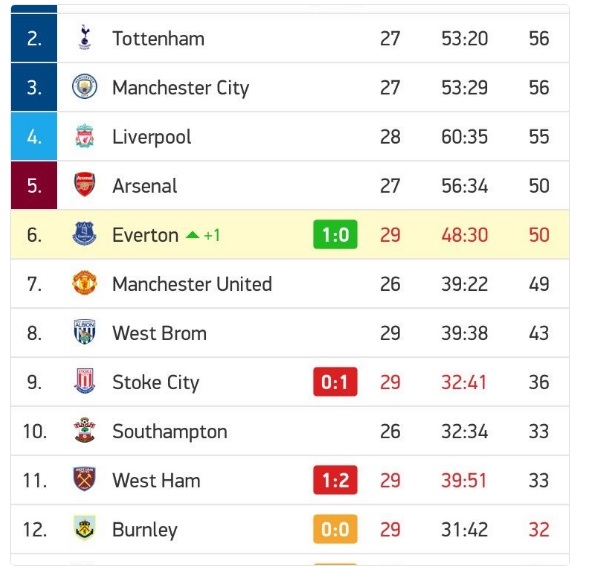Open Stoke City's red 0:1 score badge
Image resolution: width=593 pixels, height=566 pixels.
[335, 382]
